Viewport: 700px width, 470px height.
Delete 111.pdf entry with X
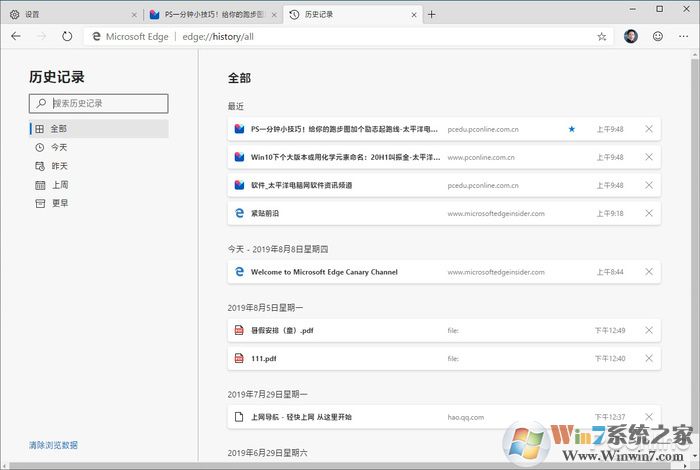649,358
